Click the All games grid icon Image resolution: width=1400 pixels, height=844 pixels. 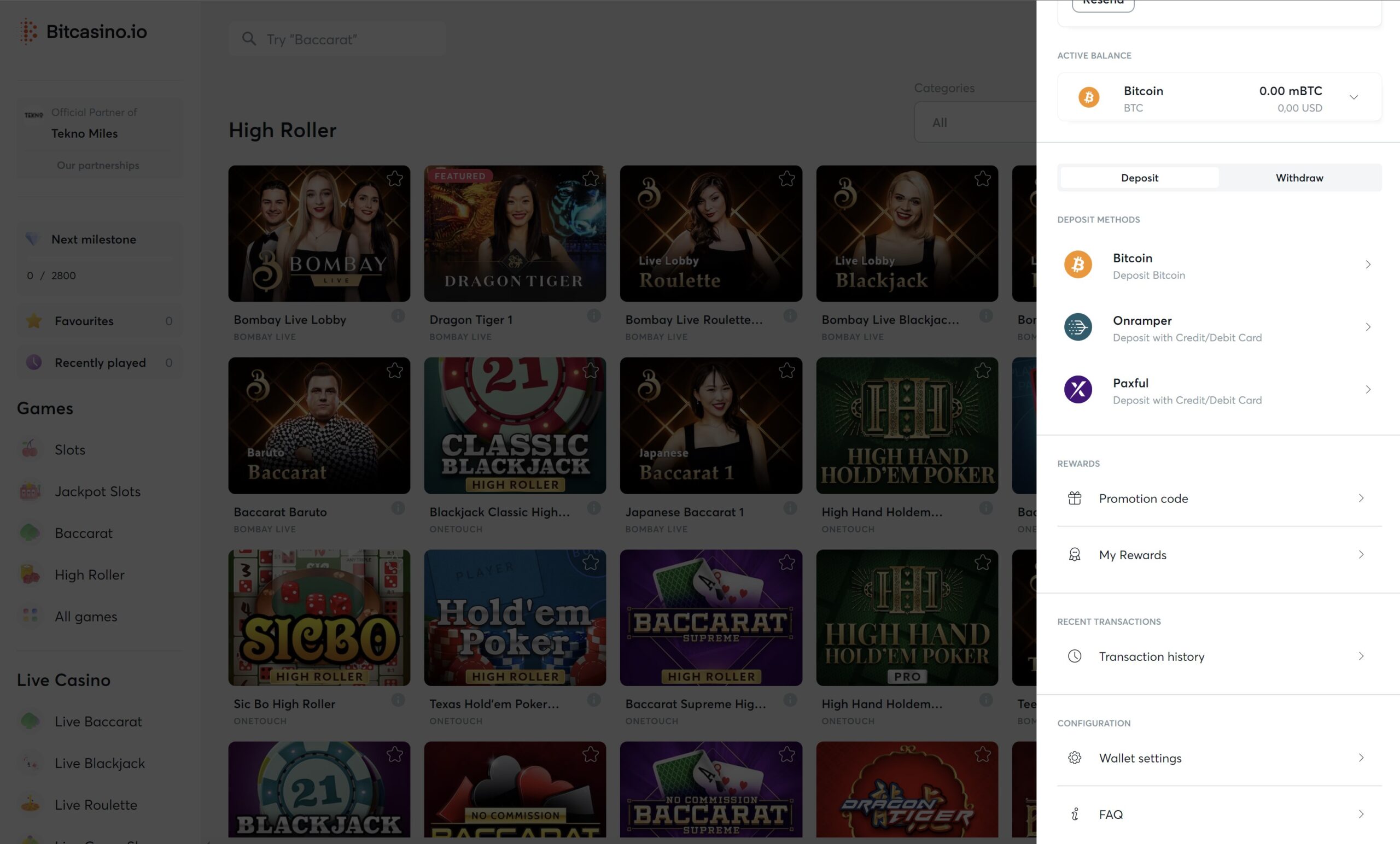coord(30,616)
